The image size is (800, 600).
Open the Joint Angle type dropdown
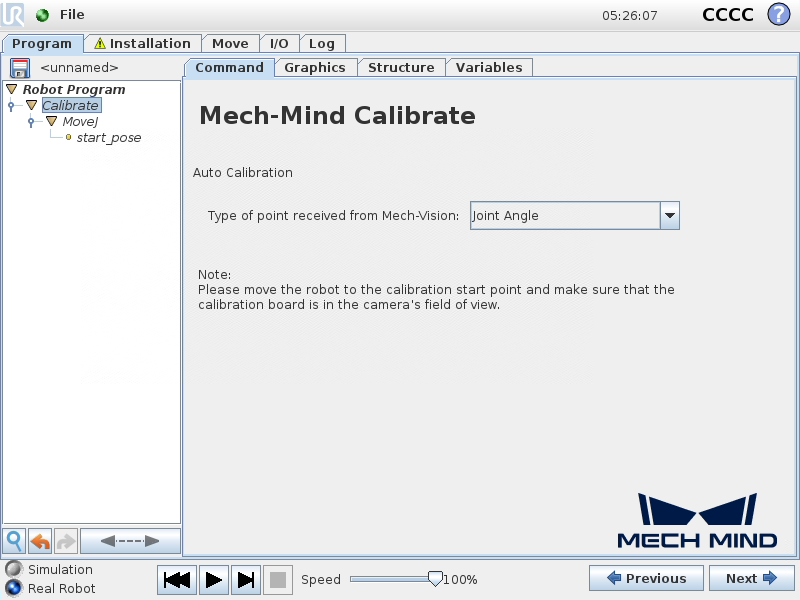click(669, 215)
